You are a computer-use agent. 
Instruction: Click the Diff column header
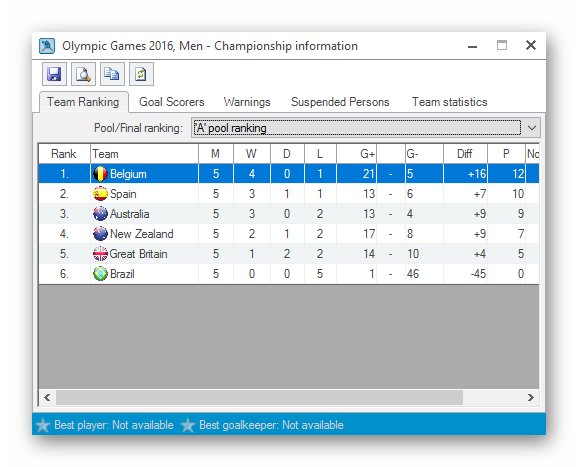(465, 154)
